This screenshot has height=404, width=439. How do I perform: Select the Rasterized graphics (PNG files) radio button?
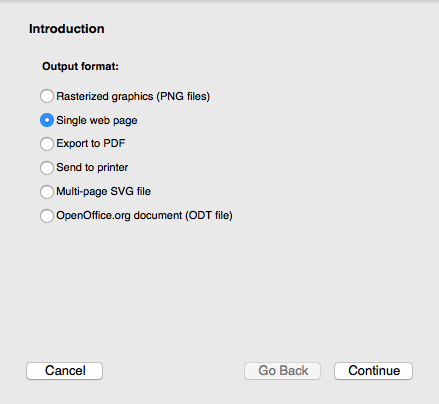click(x=47, y=96)
